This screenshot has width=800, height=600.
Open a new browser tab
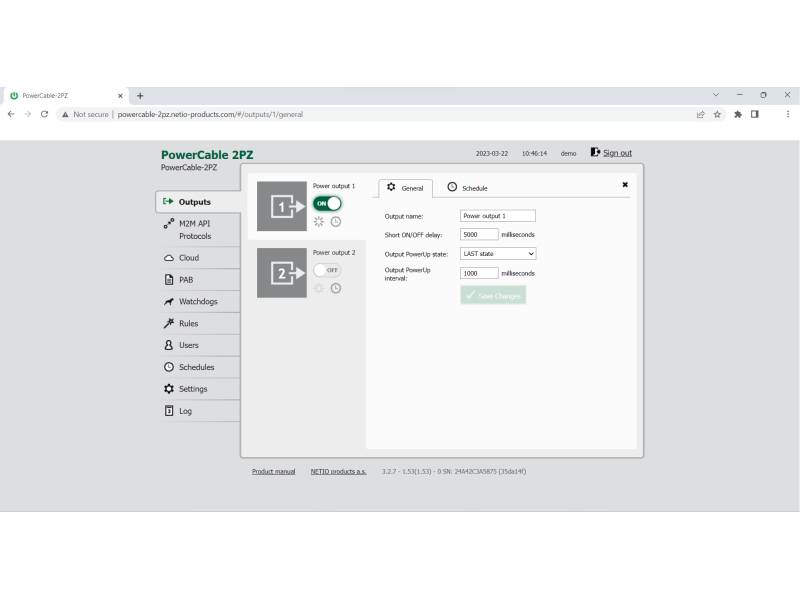140,95
